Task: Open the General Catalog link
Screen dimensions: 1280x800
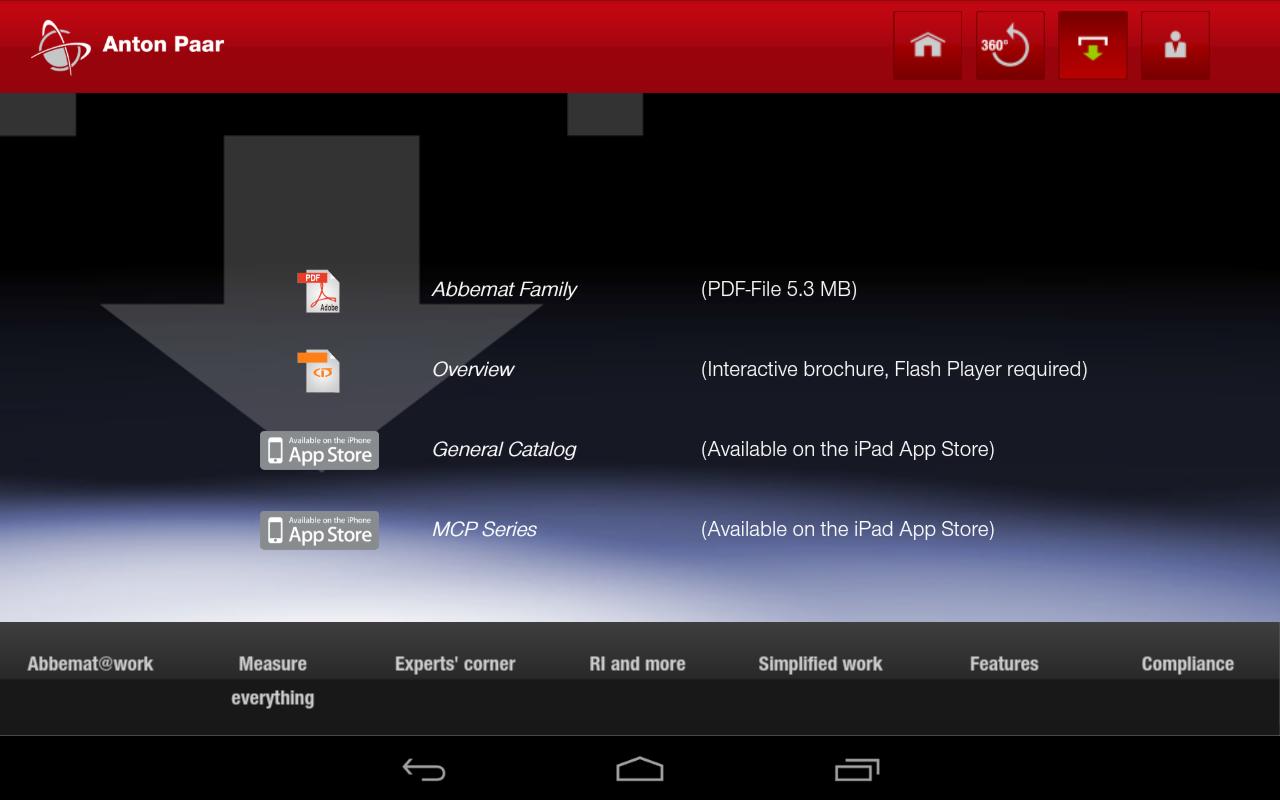Action: click(x=504, y=450)
